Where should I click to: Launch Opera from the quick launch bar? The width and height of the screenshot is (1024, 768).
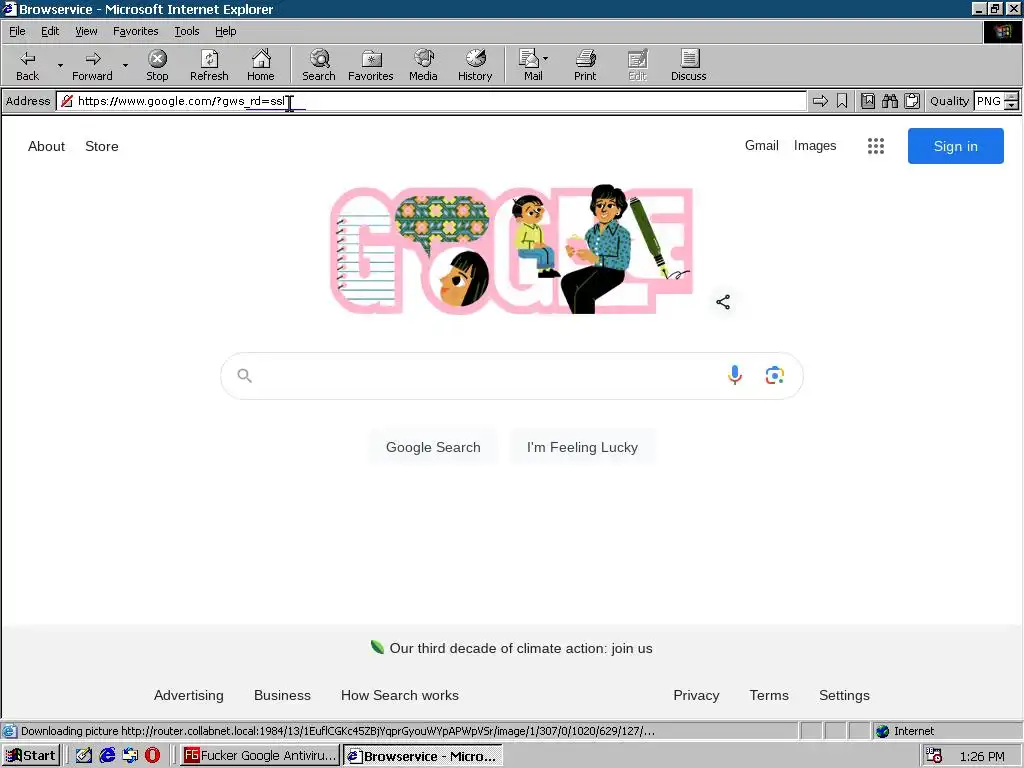pos(153,756)
